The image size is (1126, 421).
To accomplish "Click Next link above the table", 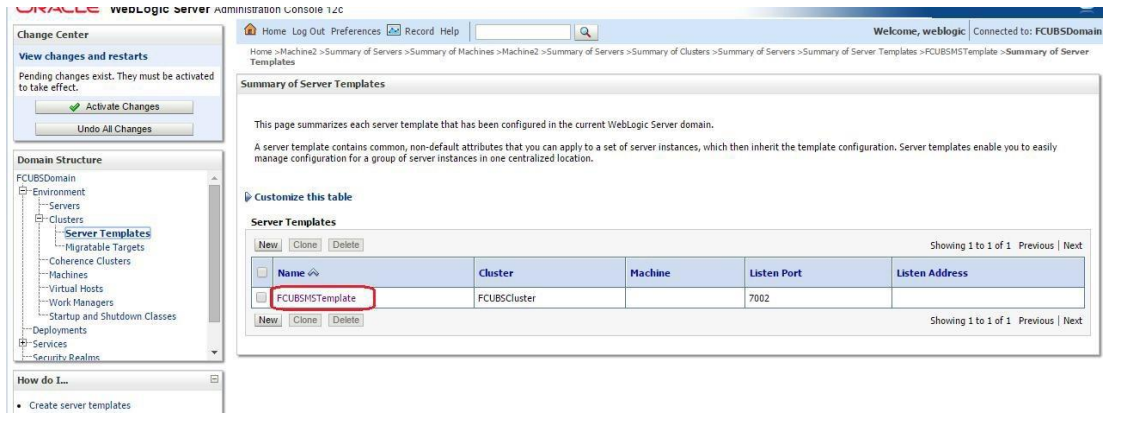I will 1073,246.
